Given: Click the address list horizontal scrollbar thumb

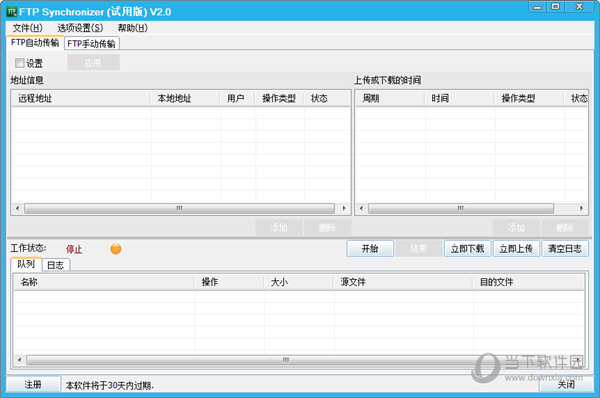Looking at the screenshot, I should click(x=179, y=208).
